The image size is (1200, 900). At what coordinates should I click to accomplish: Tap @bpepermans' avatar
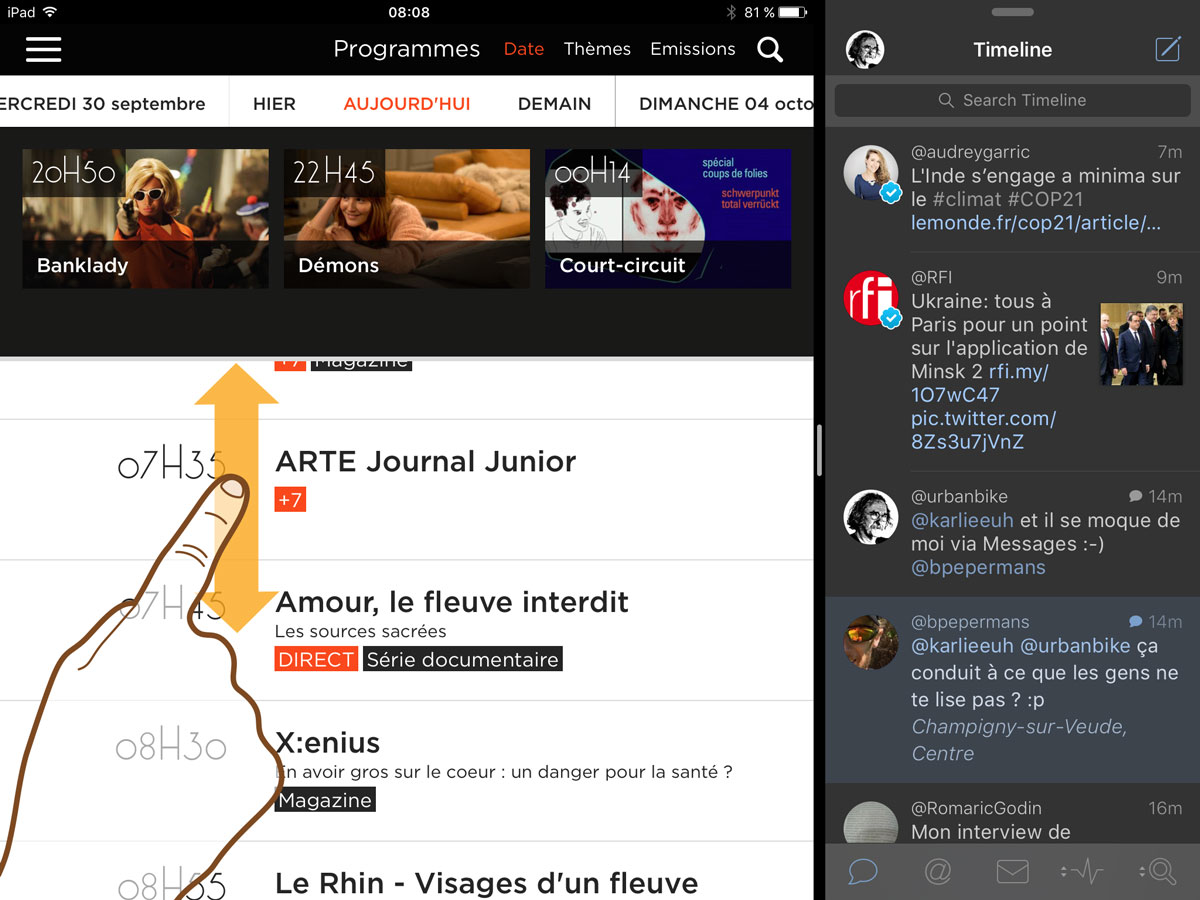(x=871, y=642)
